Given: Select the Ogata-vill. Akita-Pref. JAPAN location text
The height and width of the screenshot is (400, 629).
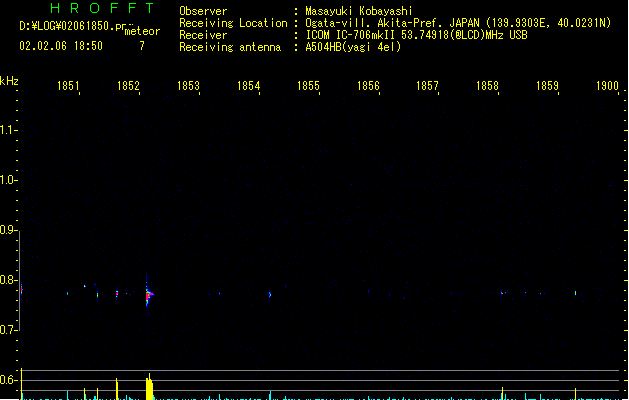Looking at the screenshot, I should click(458, 23).
